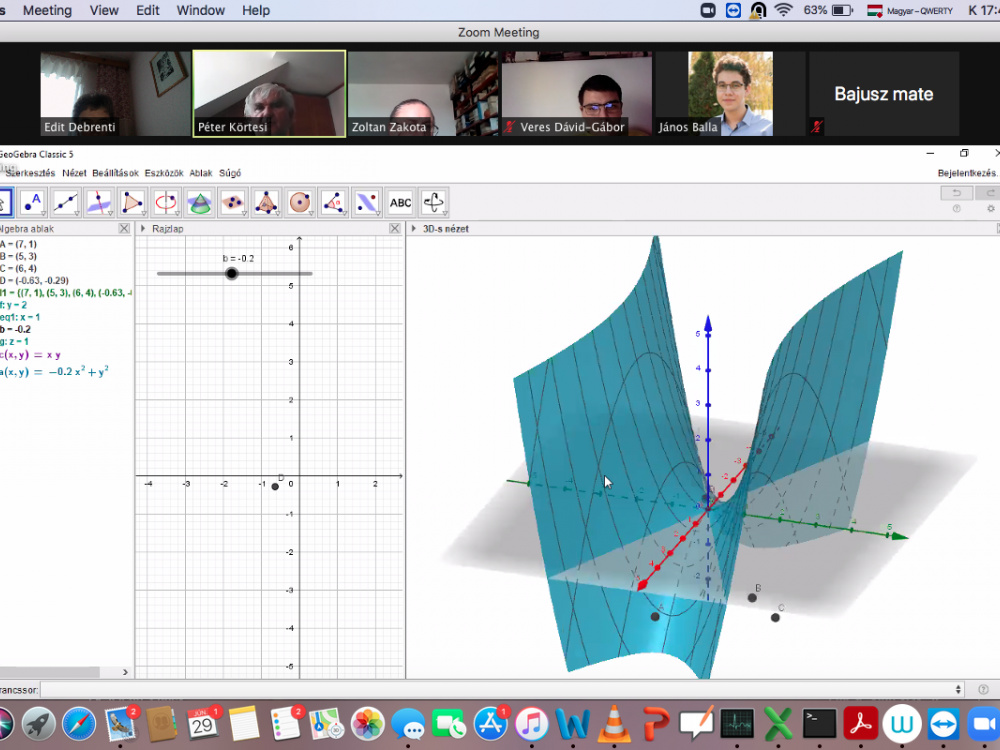
Task: Open the Parancssor command dropdown arrow
Action: click(x=959, y=690)
